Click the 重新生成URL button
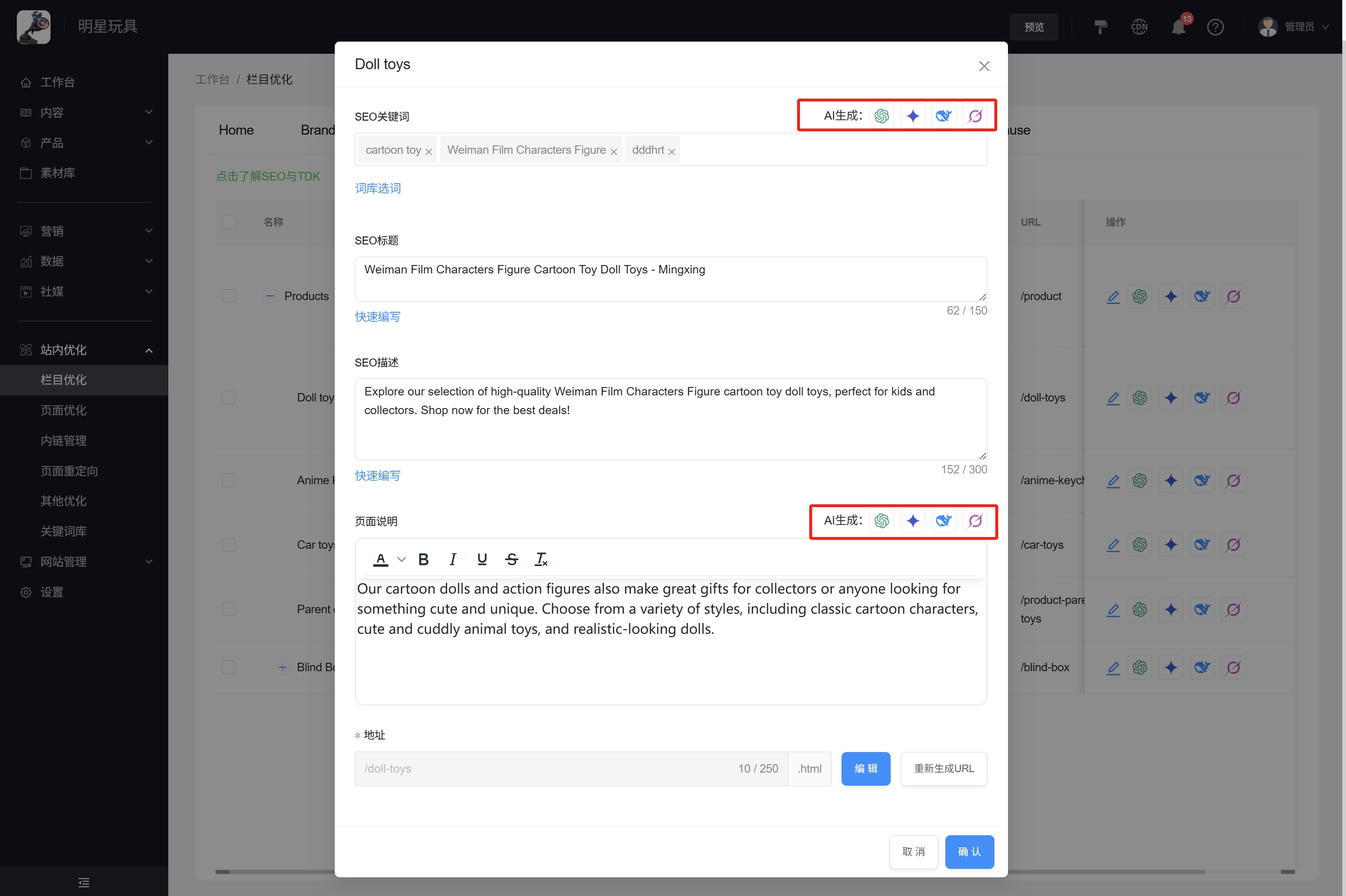The height and width of the screenshot is (896, 1346). (x=943, y=768)
